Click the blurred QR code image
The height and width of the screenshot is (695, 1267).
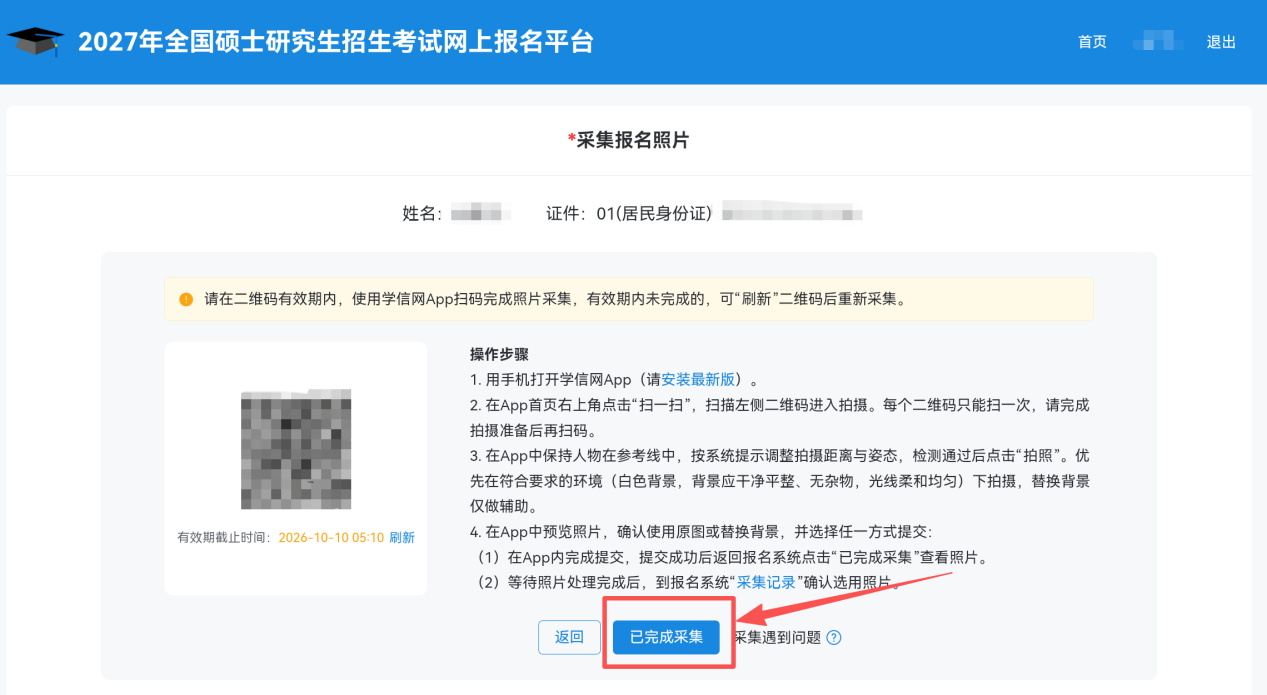tap(296, 449)
